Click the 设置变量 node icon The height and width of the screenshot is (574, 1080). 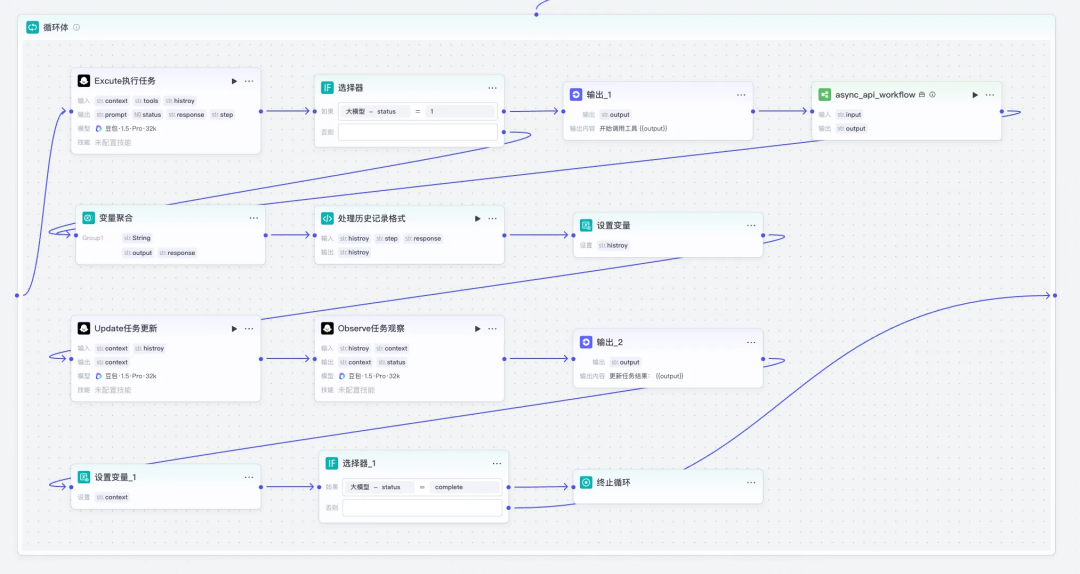pyautogui.click(x=586, y=225)
